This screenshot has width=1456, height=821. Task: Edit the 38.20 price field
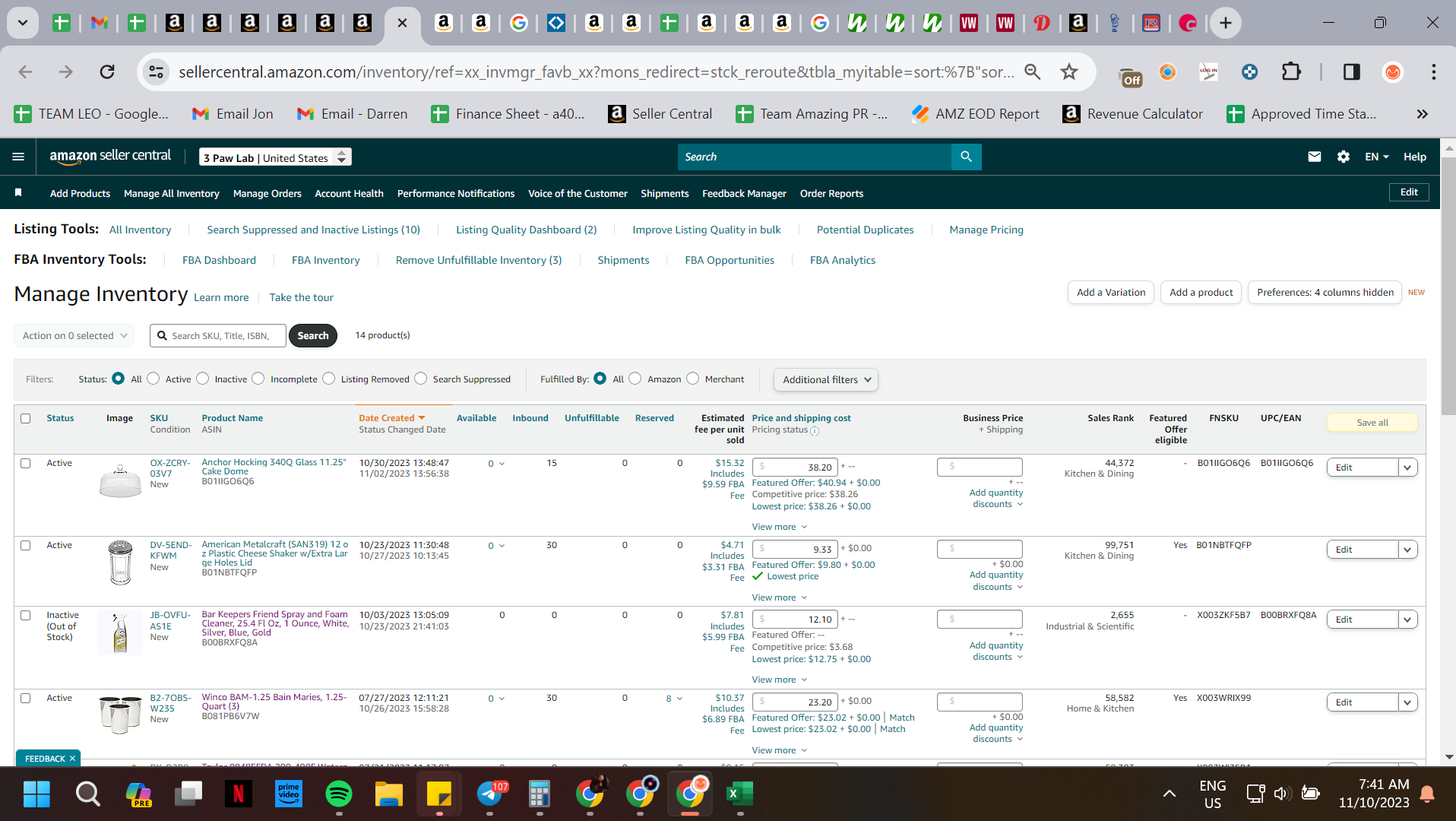coord(795,468)
